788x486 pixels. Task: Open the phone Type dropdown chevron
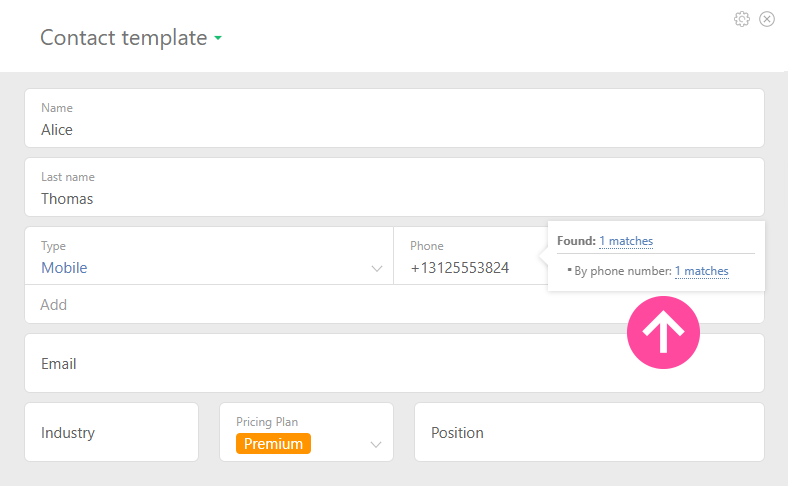[377, 268]
